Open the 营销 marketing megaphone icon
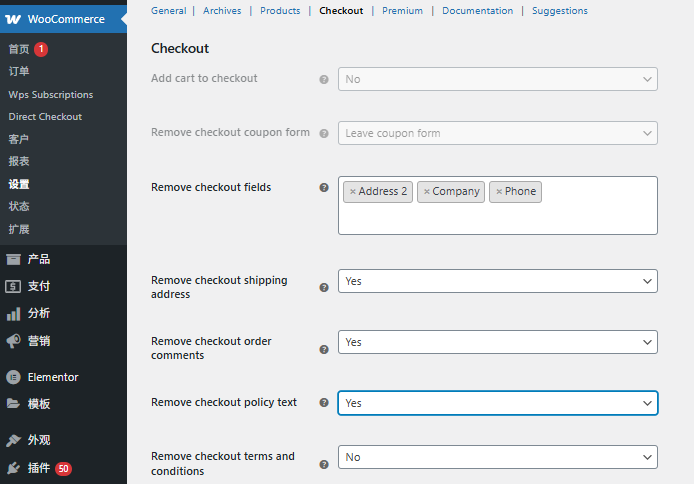Viewport: 694px width, 484px height. tap(13, 341)
